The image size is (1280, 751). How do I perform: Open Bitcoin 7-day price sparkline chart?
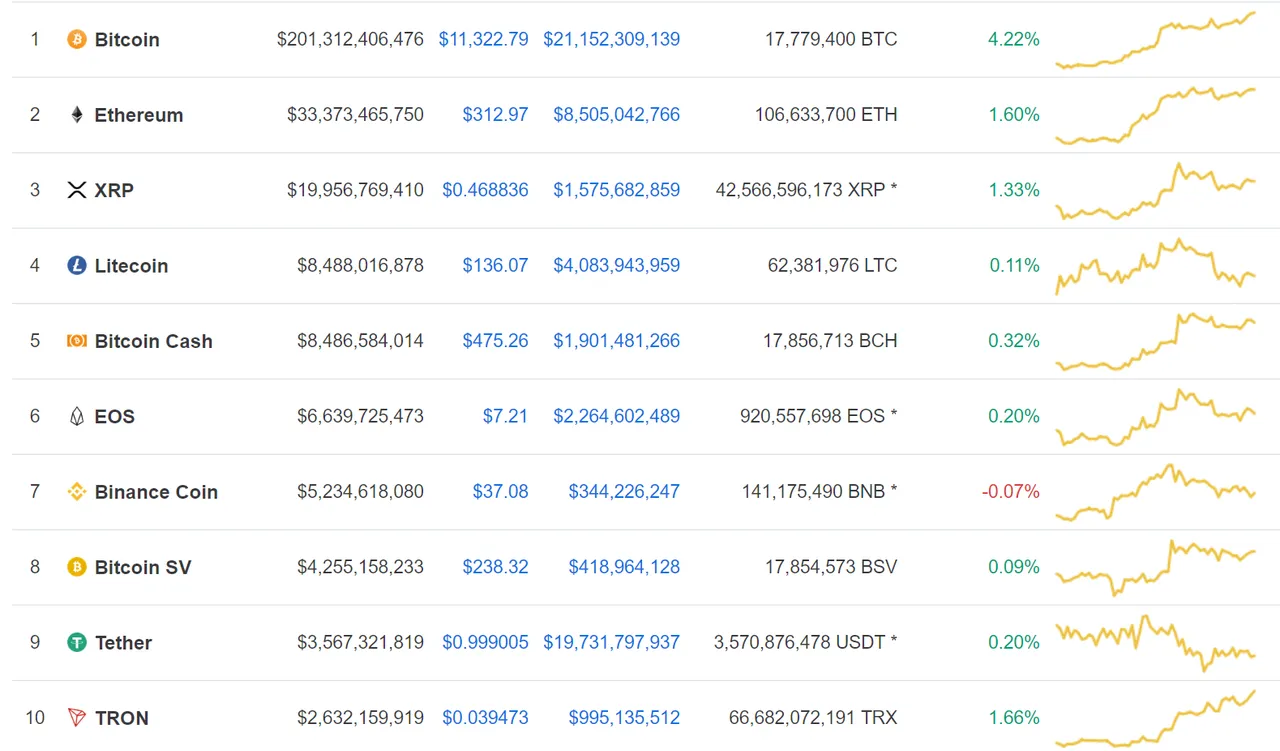tap(1156, 41)
